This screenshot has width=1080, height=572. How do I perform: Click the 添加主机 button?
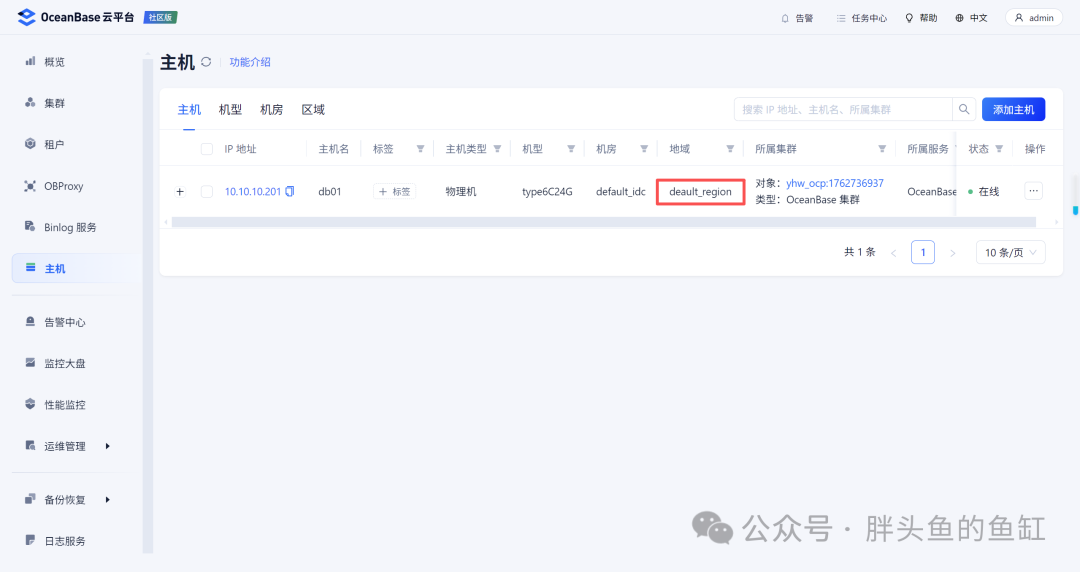[x=1013, y=109]
